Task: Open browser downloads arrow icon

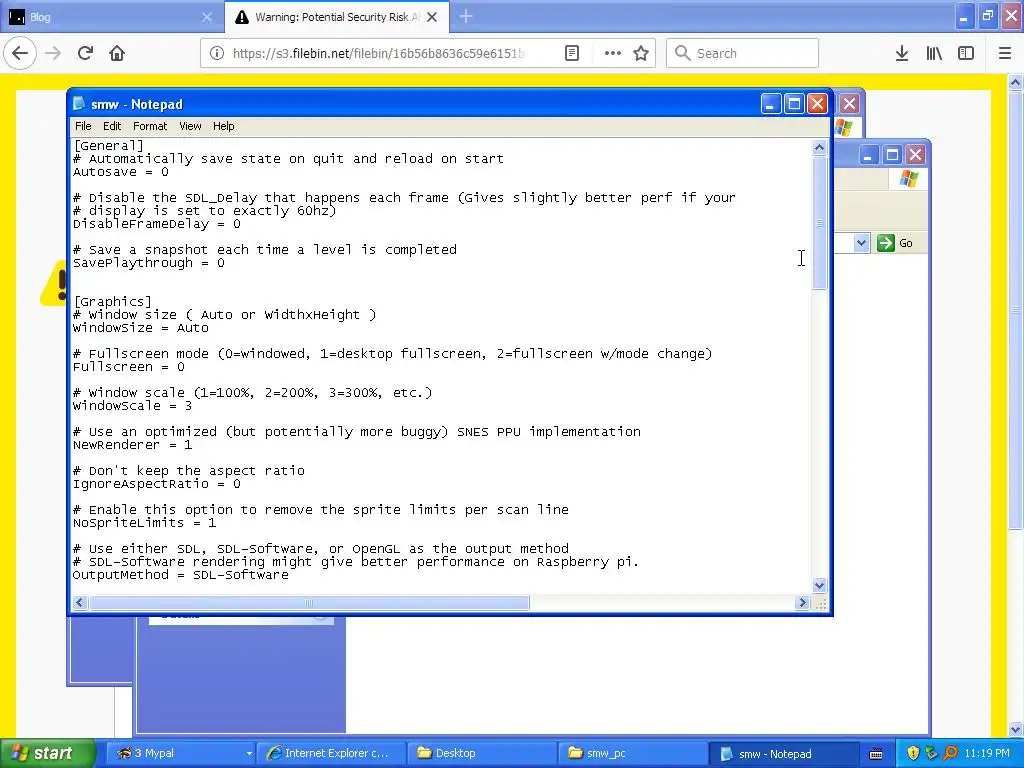Action: (902, 54)
